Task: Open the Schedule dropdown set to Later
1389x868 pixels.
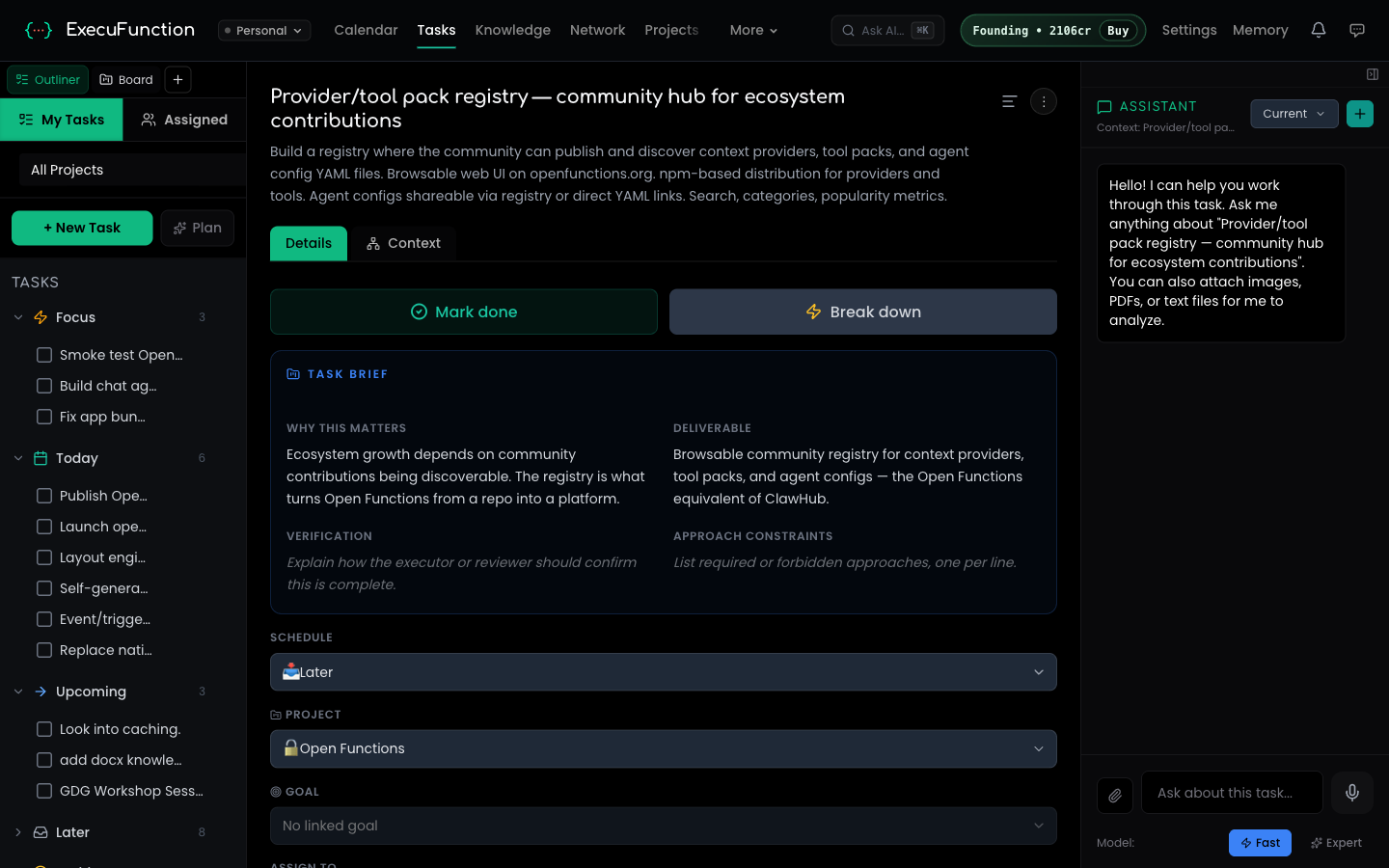Action: [x=663, y=672]
